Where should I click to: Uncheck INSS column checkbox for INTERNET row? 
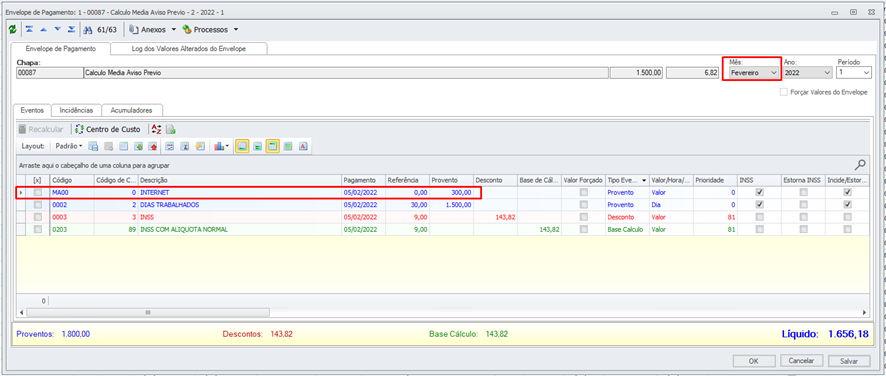pyautogui.click(x=759, y=192)
